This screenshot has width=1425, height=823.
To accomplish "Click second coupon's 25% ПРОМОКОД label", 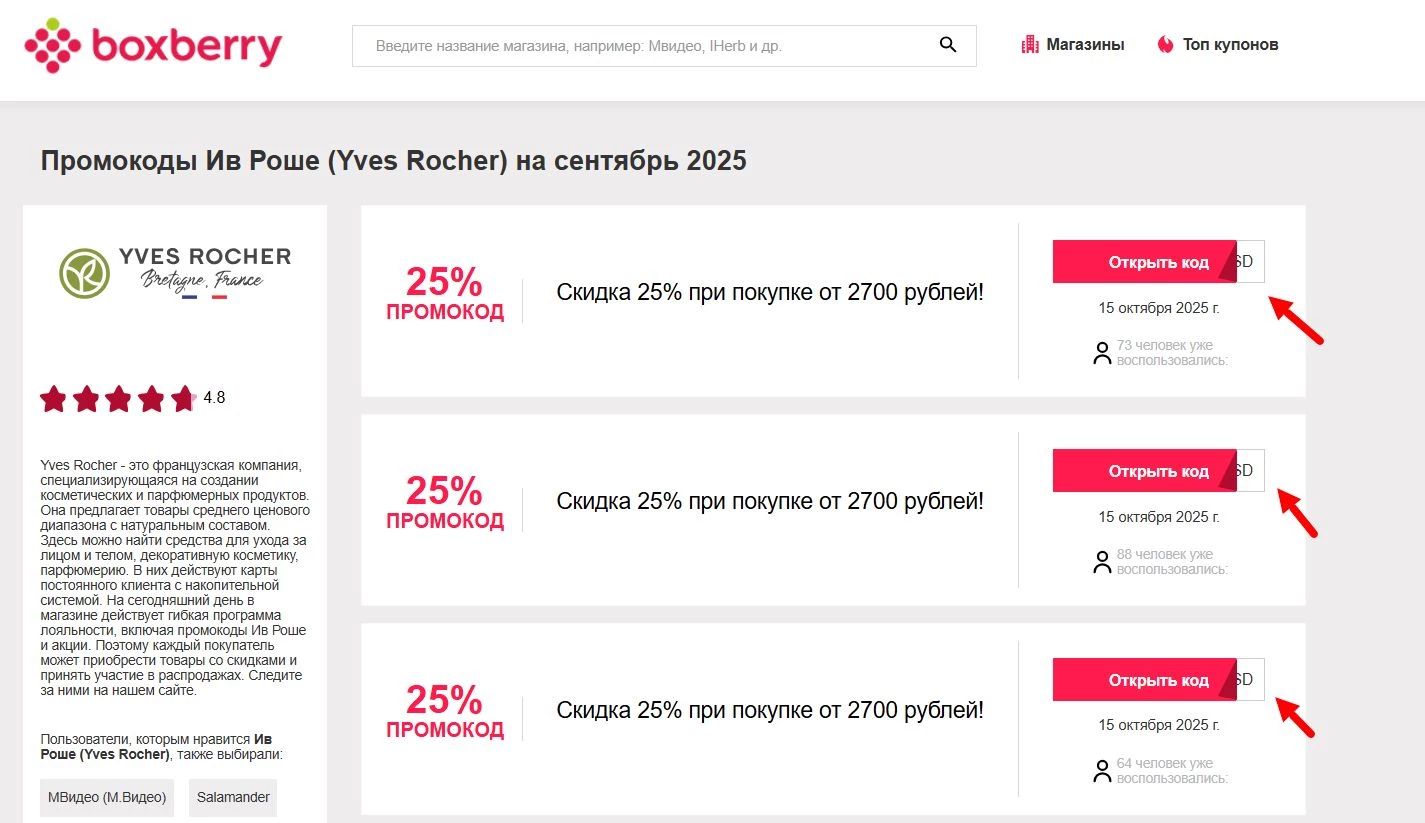I will (x=445, y=503).
